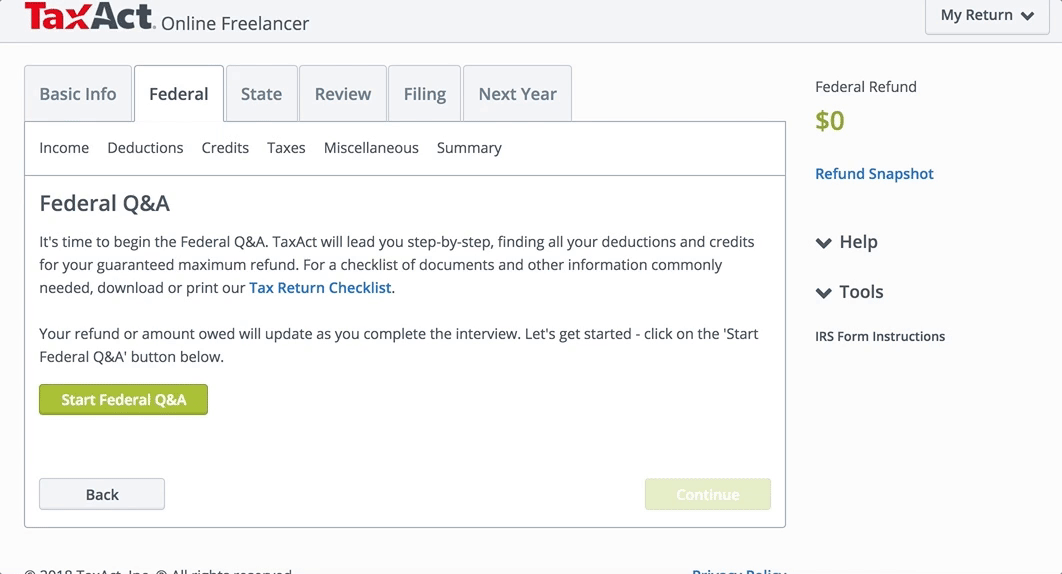Expand the Help section chevron
The width and height of the screenshot is (1062, 574).
point(824,243)
